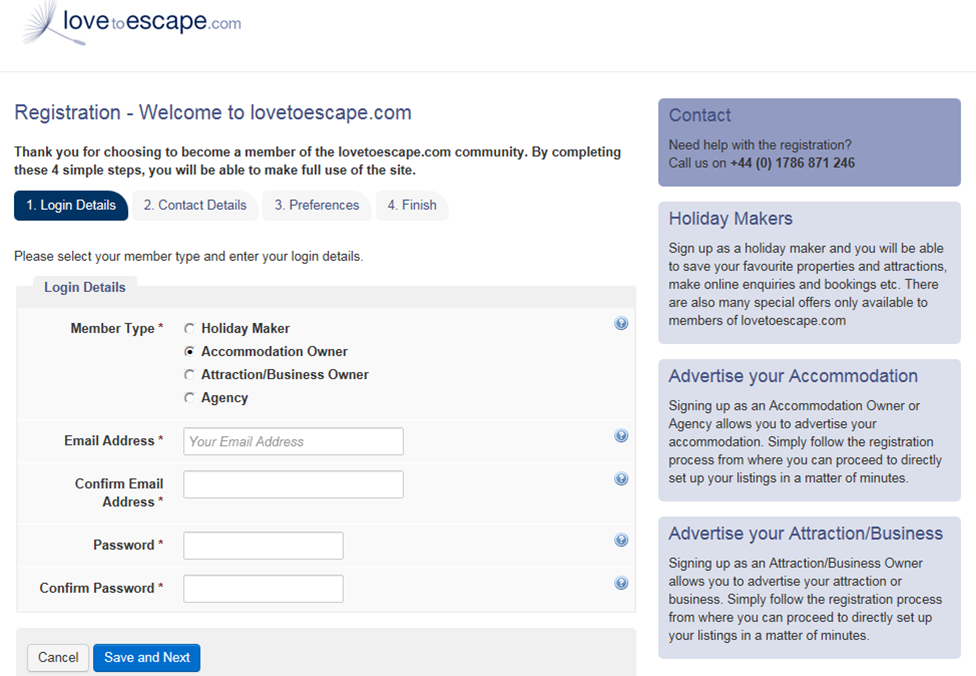Open help icon for Member Type

point(621,323)
